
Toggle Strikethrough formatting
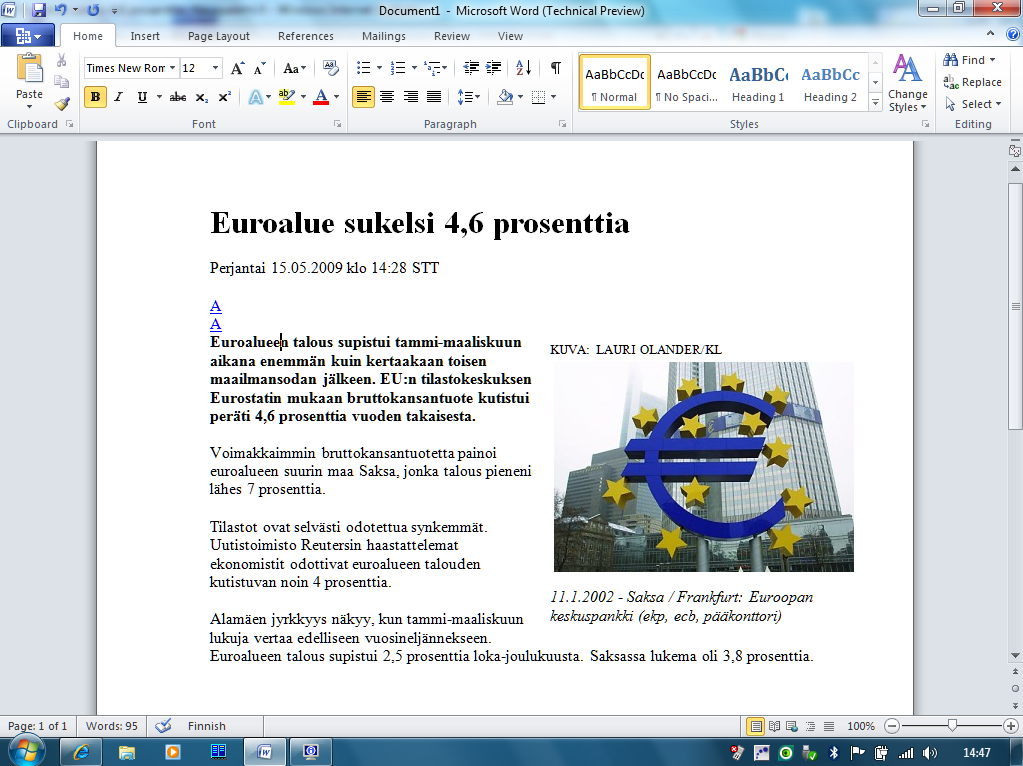tap(177, 97)
